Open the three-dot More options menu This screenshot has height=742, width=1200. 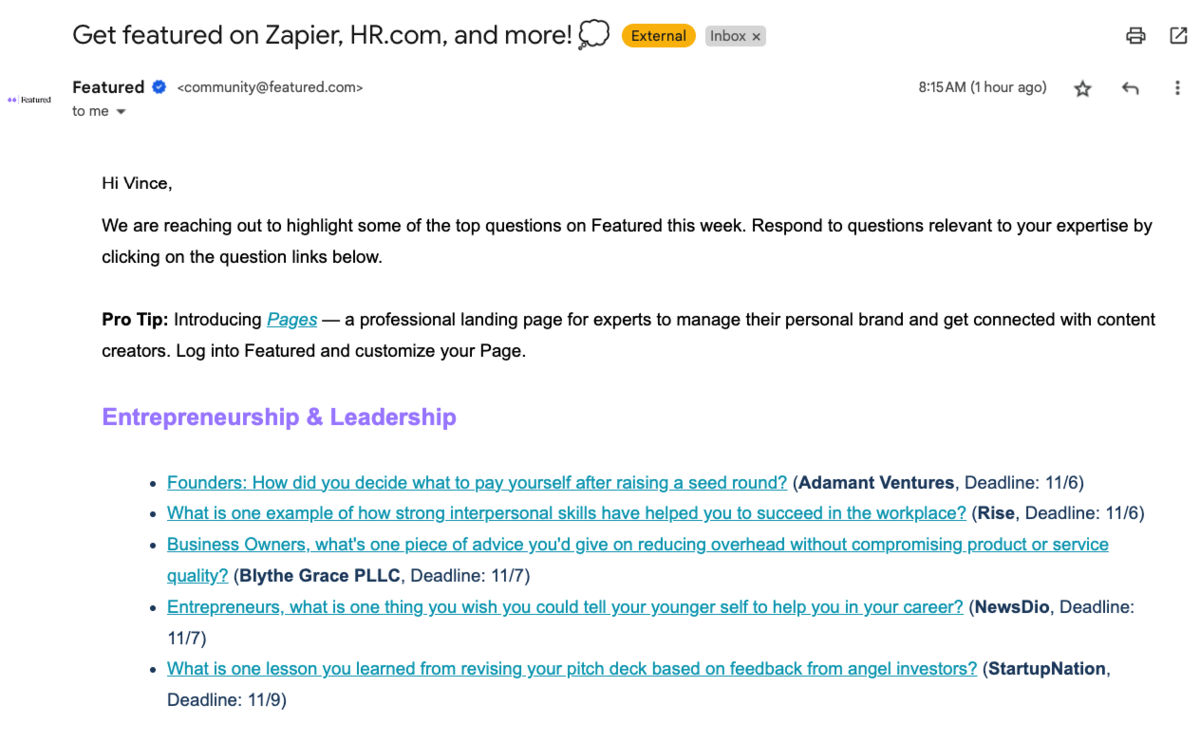tap(1177, 89)
